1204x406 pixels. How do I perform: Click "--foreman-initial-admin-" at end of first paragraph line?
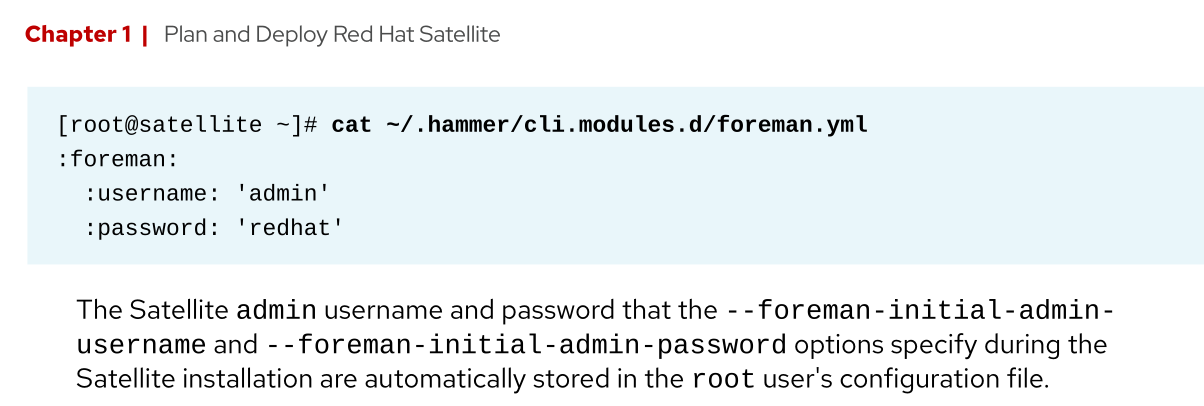pyautogui.click(x=920, y=310)
